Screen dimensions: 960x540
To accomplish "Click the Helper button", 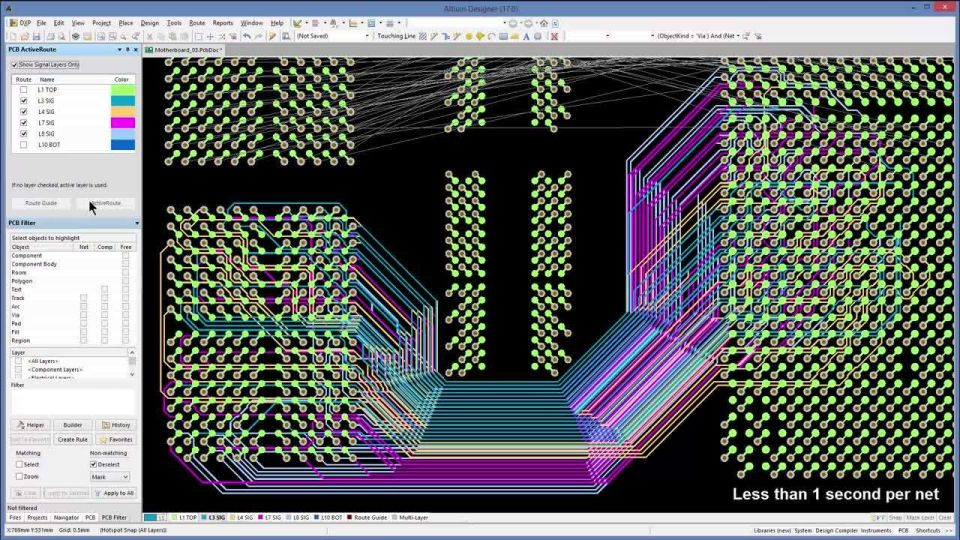I will coord(31,425).
